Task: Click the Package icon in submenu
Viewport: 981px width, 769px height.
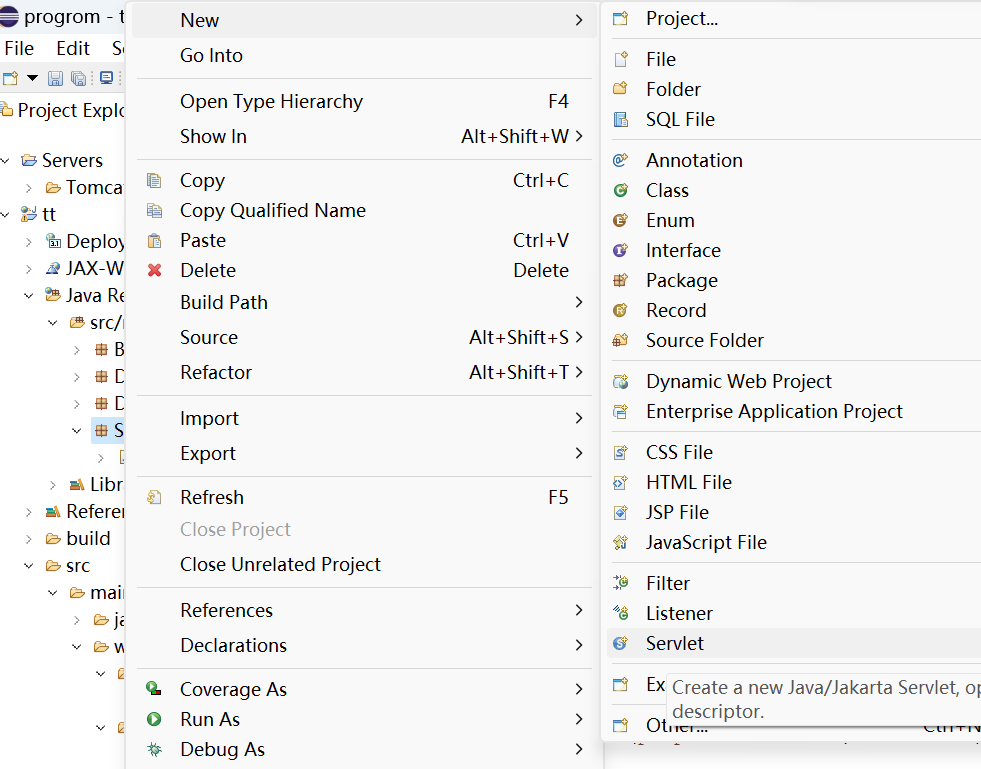Action: [621, 280]
